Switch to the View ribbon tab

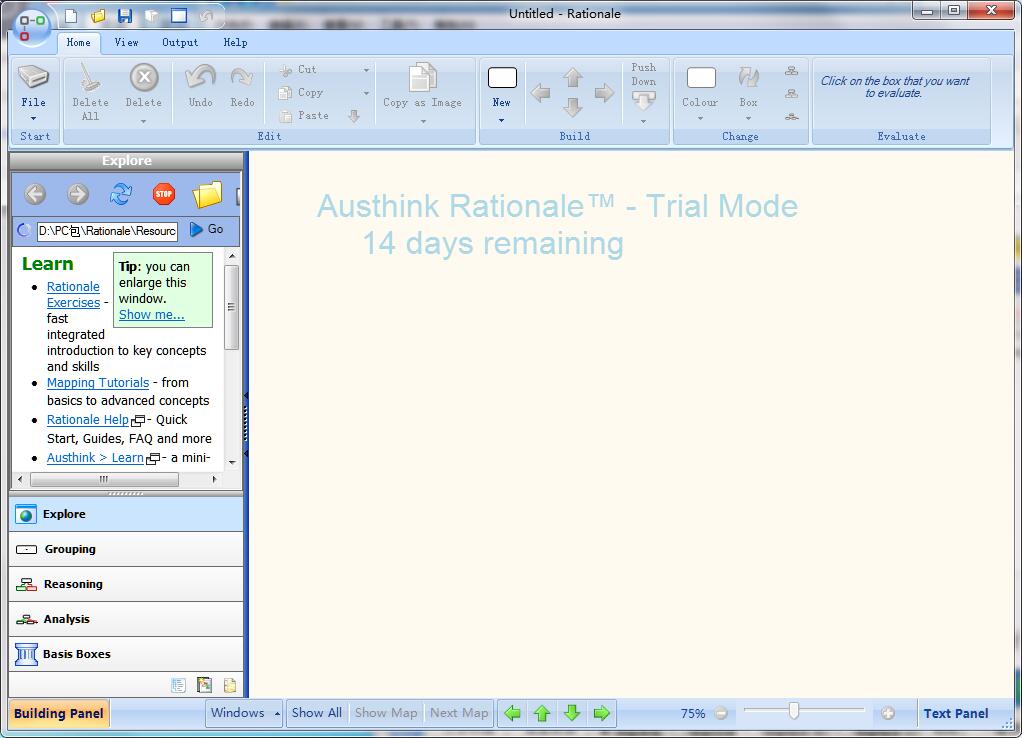(x=126, y=42)
